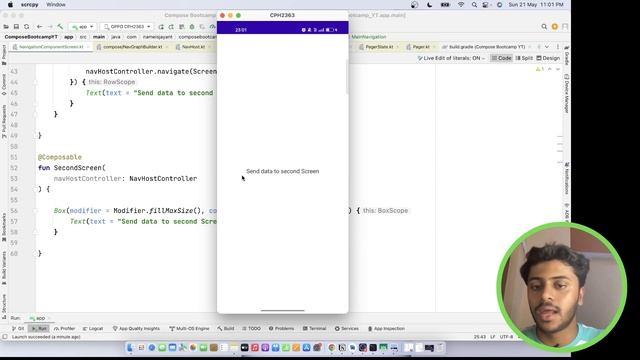Open the Logcat tool window
Viewport: 640px width, 360px height.
[93, 328]
